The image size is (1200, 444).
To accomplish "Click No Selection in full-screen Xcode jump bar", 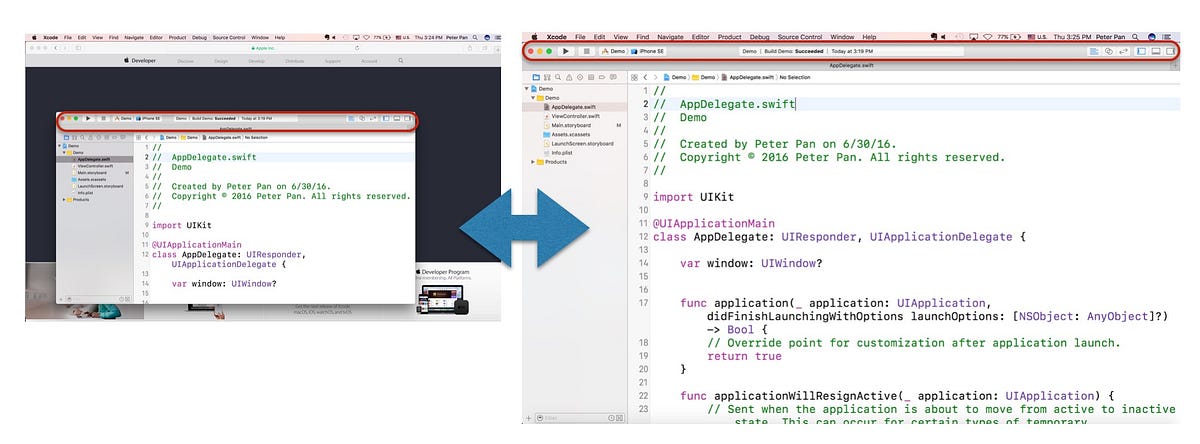I will click(795, 77).
